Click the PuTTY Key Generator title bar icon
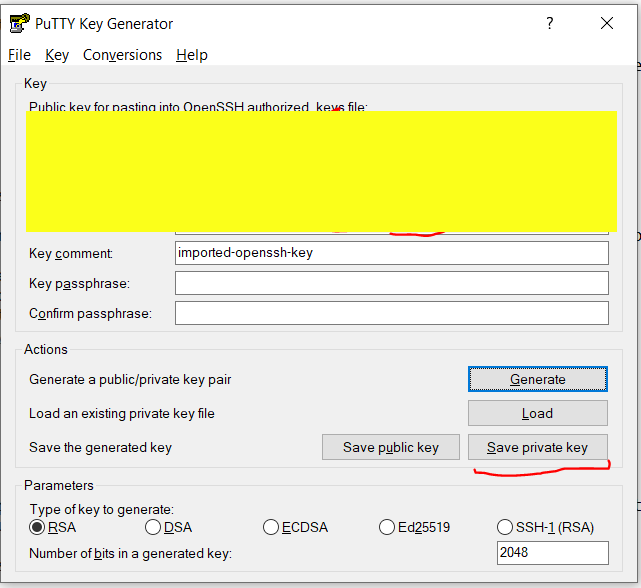641x588 pixels. pos(19,24)
